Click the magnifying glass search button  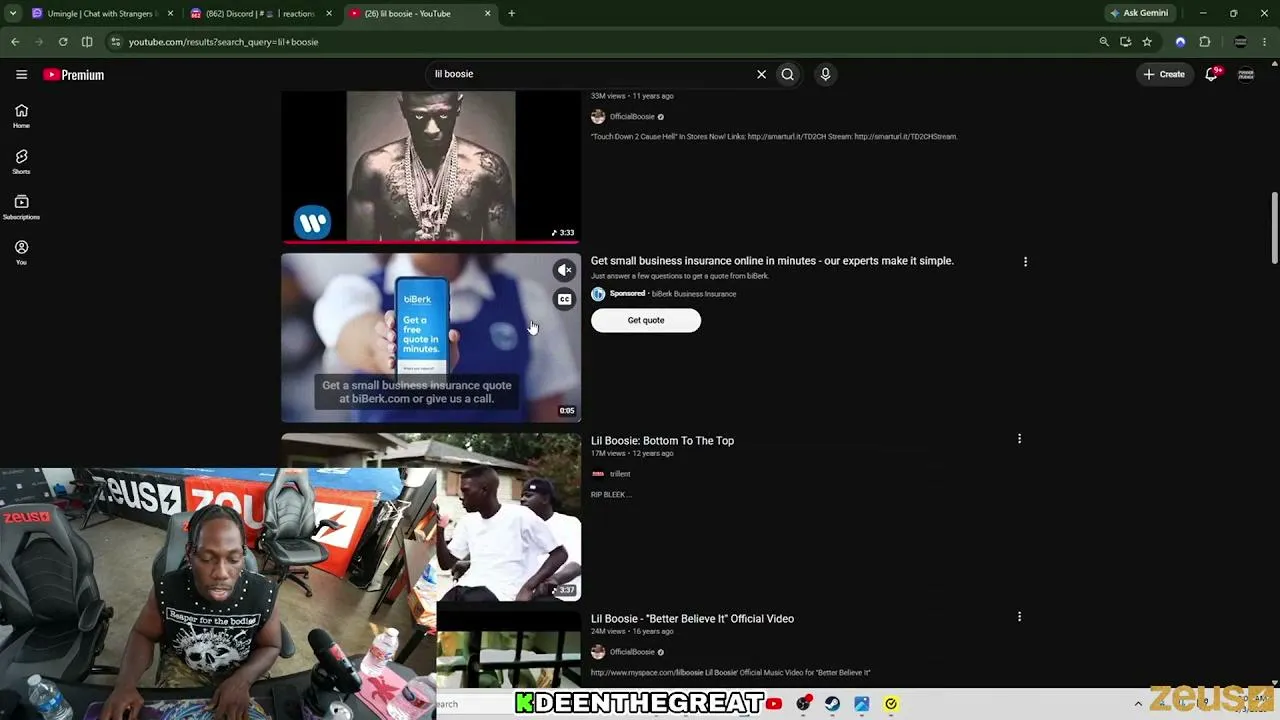[x=788, y=74]
